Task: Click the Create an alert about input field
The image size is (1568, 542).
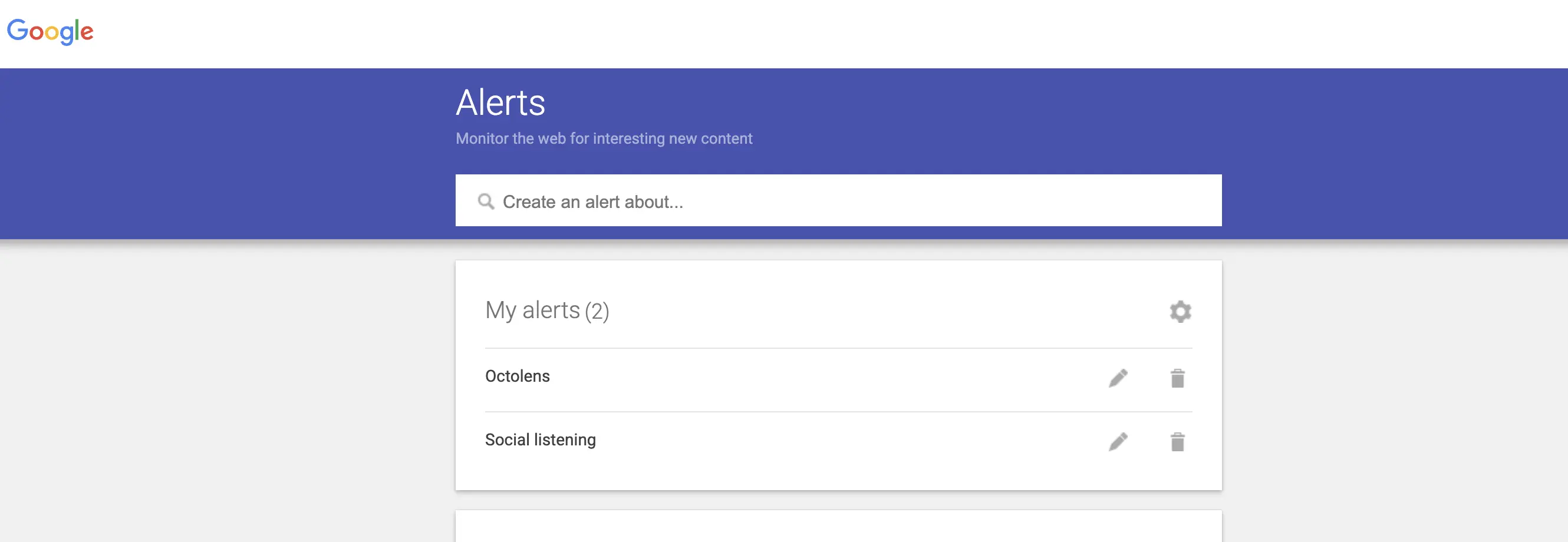Action: pyautogui.click(x=730, y=201)
